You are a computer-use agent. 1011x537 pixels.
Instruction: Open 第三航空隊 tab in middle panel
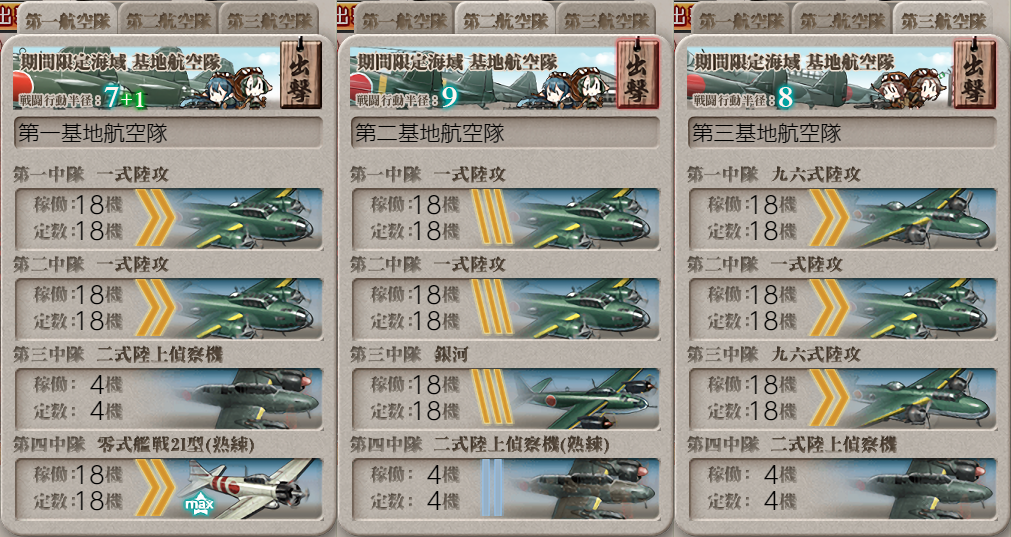point(606,19)
